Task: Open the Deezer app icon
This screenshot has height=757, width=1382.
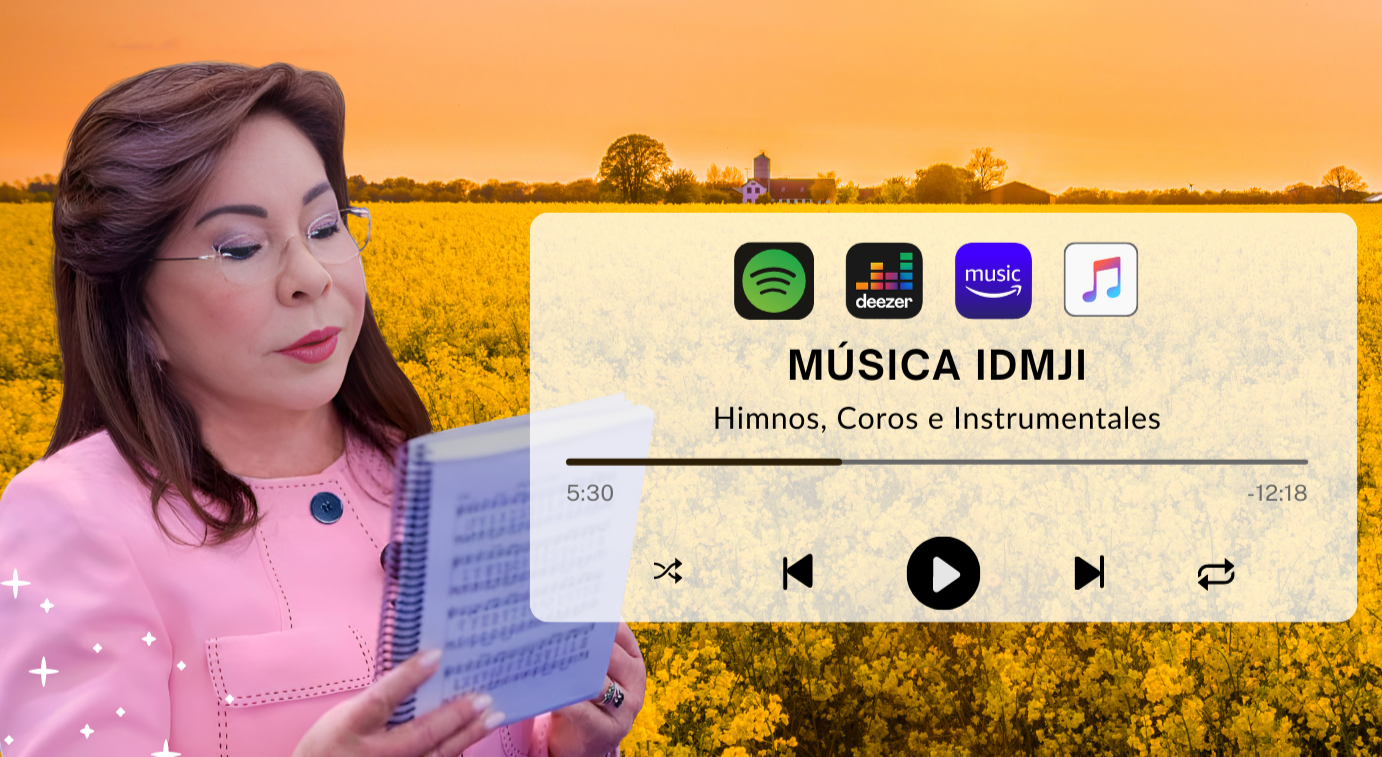Action: point(886,280)
